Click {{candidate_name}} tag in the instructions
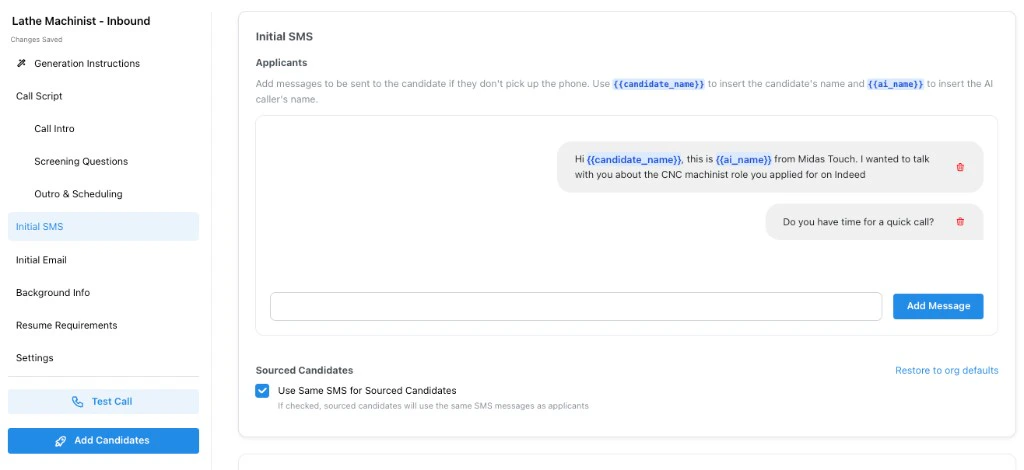This screenshot has width=1024, height=470. tap(658, 84)
